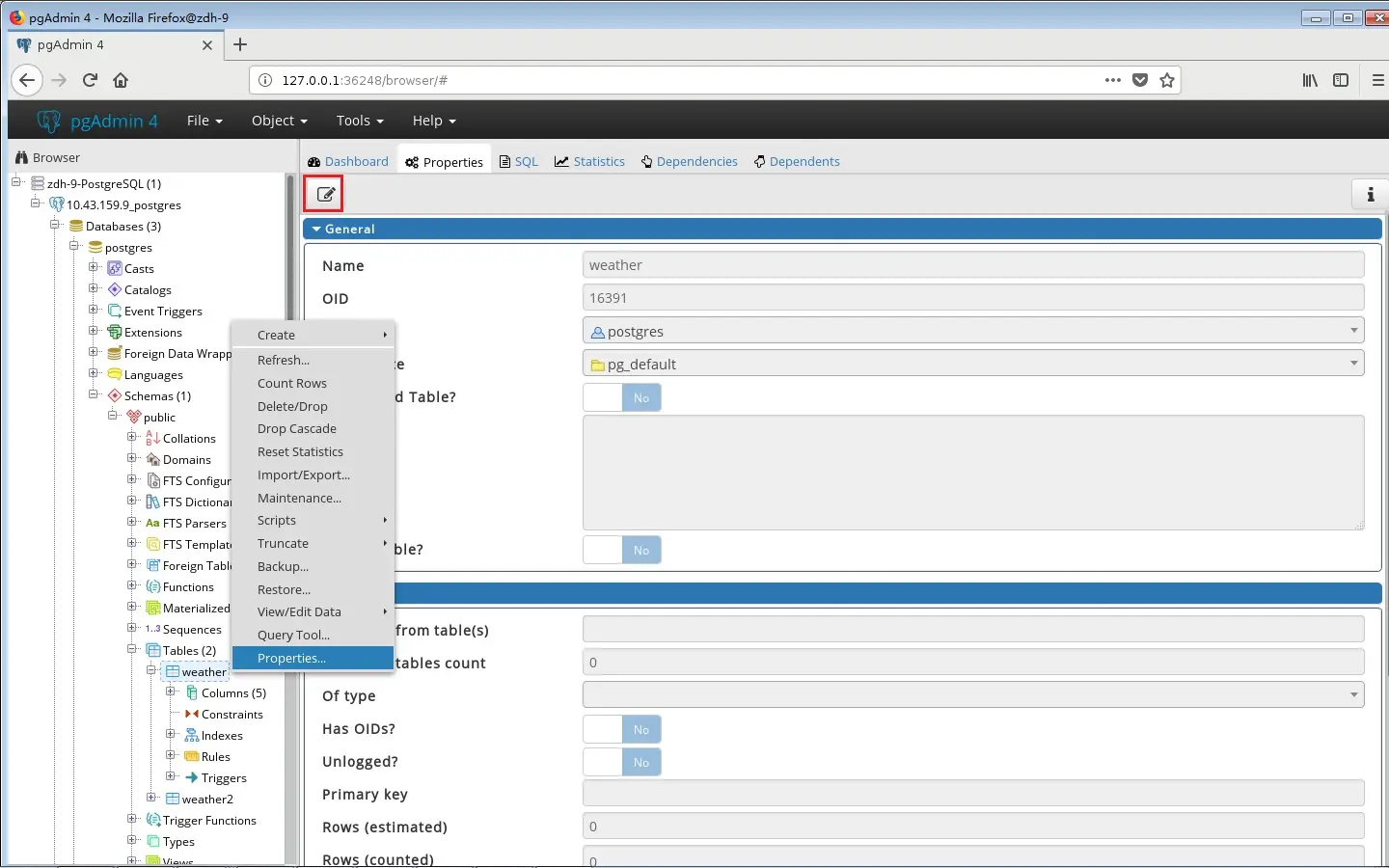Switch to the Dependents tab

[x=797, y=161]
